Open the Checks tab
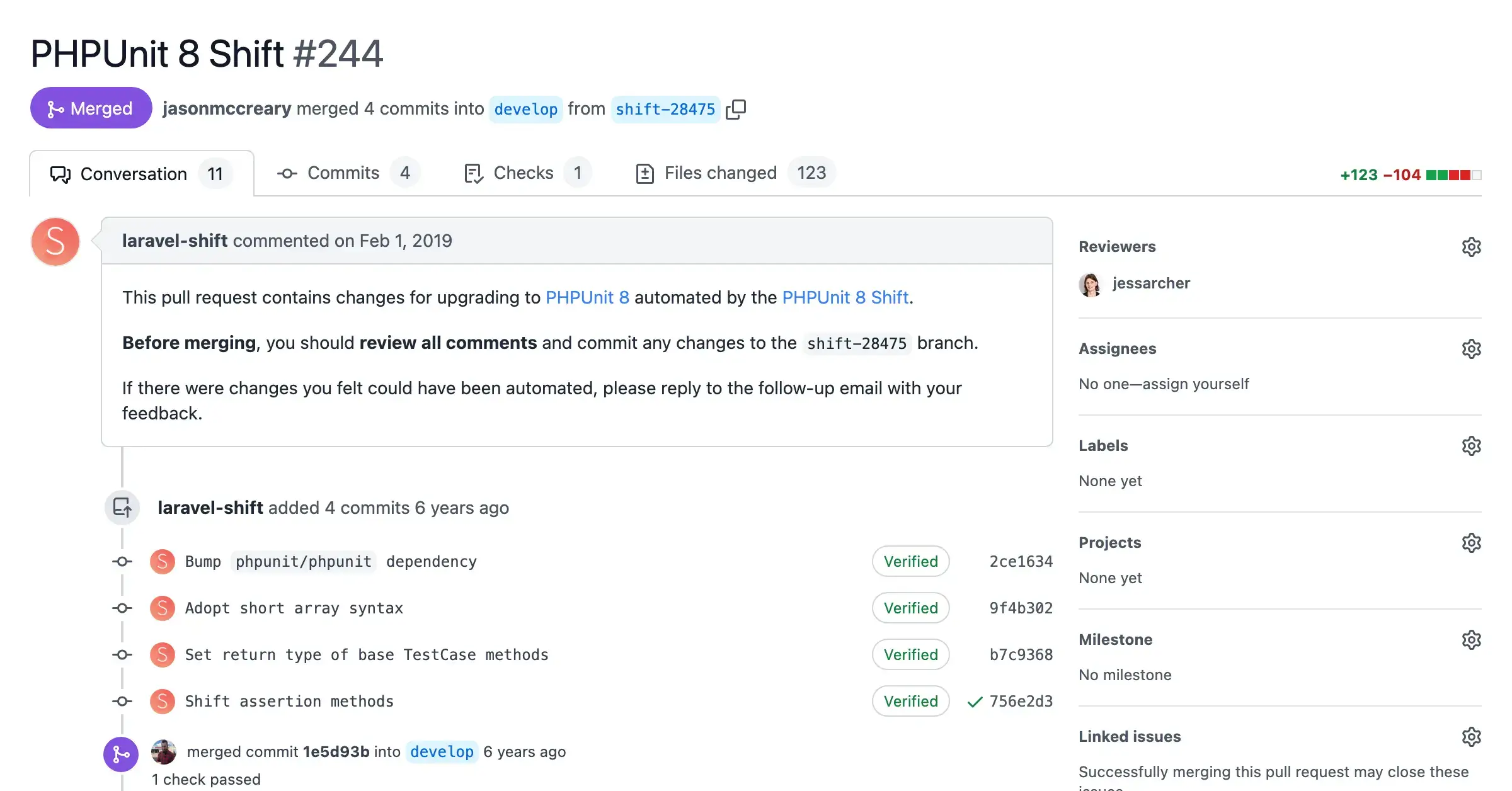The image size is (1512, 791). tap(523, 173)
